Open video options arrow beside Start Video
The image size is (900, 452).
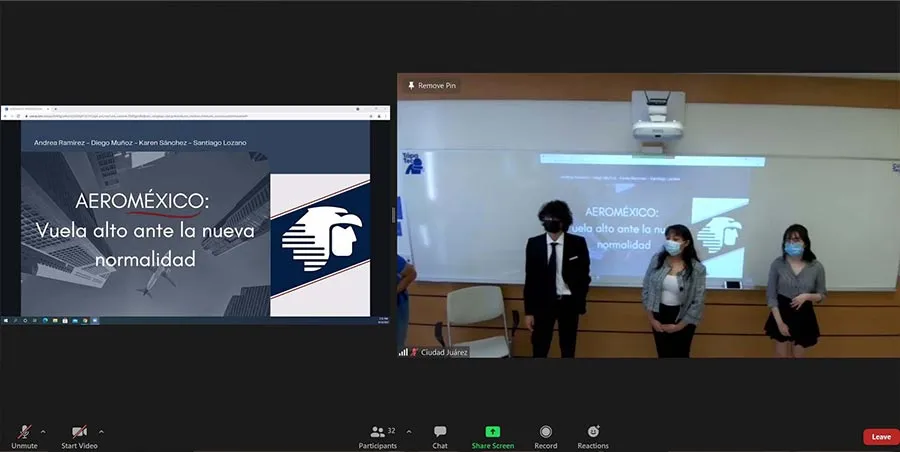(102, 432)
